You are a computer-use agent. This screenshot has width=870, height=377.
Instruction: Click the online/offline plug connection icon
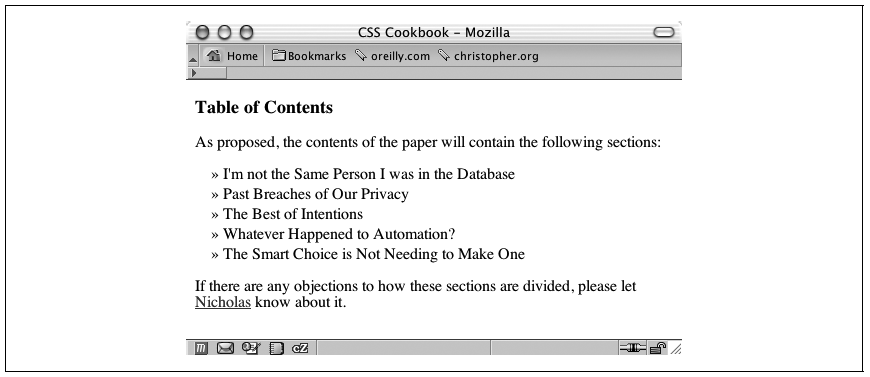(633, 348)
